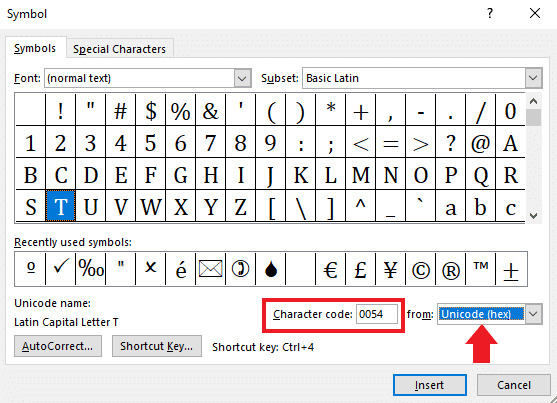Select the dollar sign symbol
This screenshot has height=403, width=557.
150,110
